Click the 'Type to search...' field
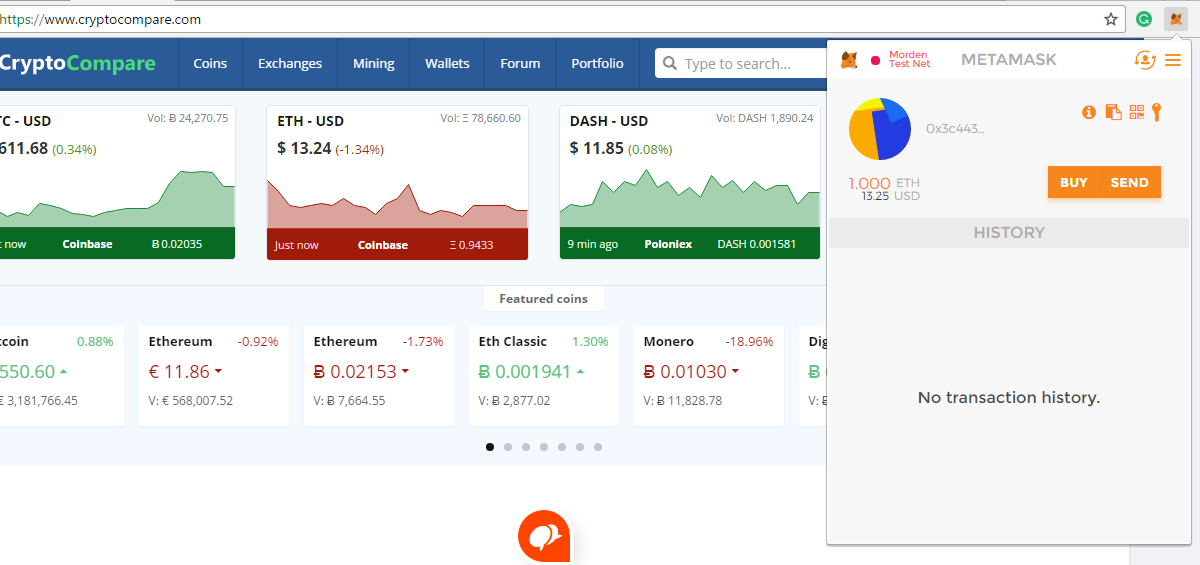The height and width of the screenshot is (565, 1200). pyautogui.click(x=752, y=63)
